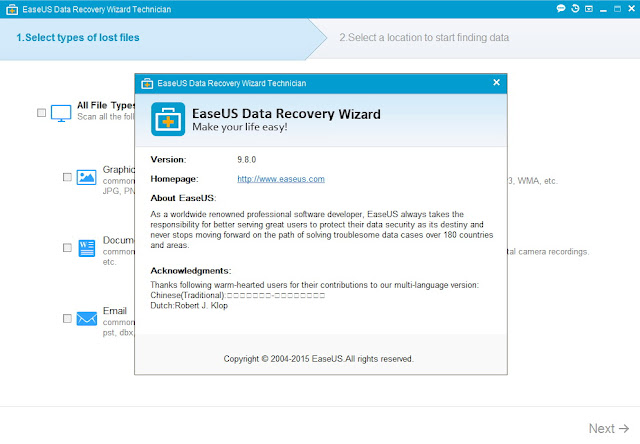Screen dimensions: 640x444
Task: Click the Make your life easy! tagline
Action: tap(240, 127)
